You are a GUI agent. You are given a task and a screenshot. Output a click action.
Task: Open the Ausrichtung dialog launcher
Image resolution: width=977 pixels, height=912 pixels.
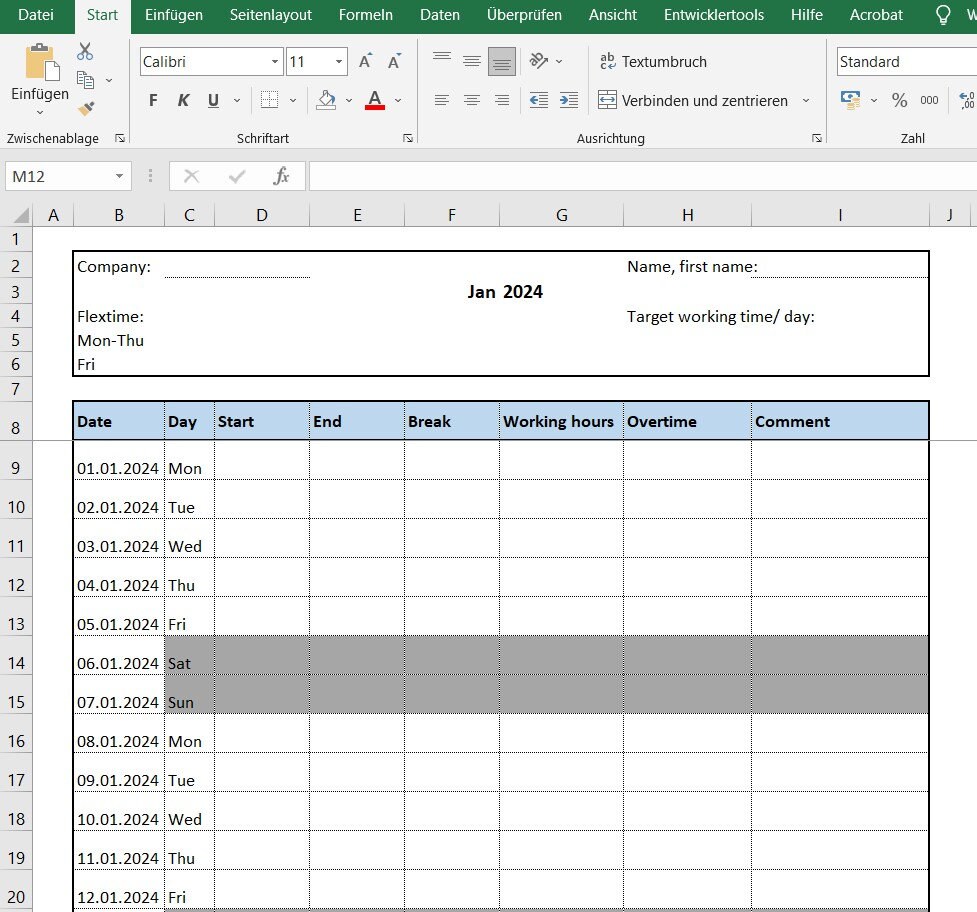coord(818,137)
